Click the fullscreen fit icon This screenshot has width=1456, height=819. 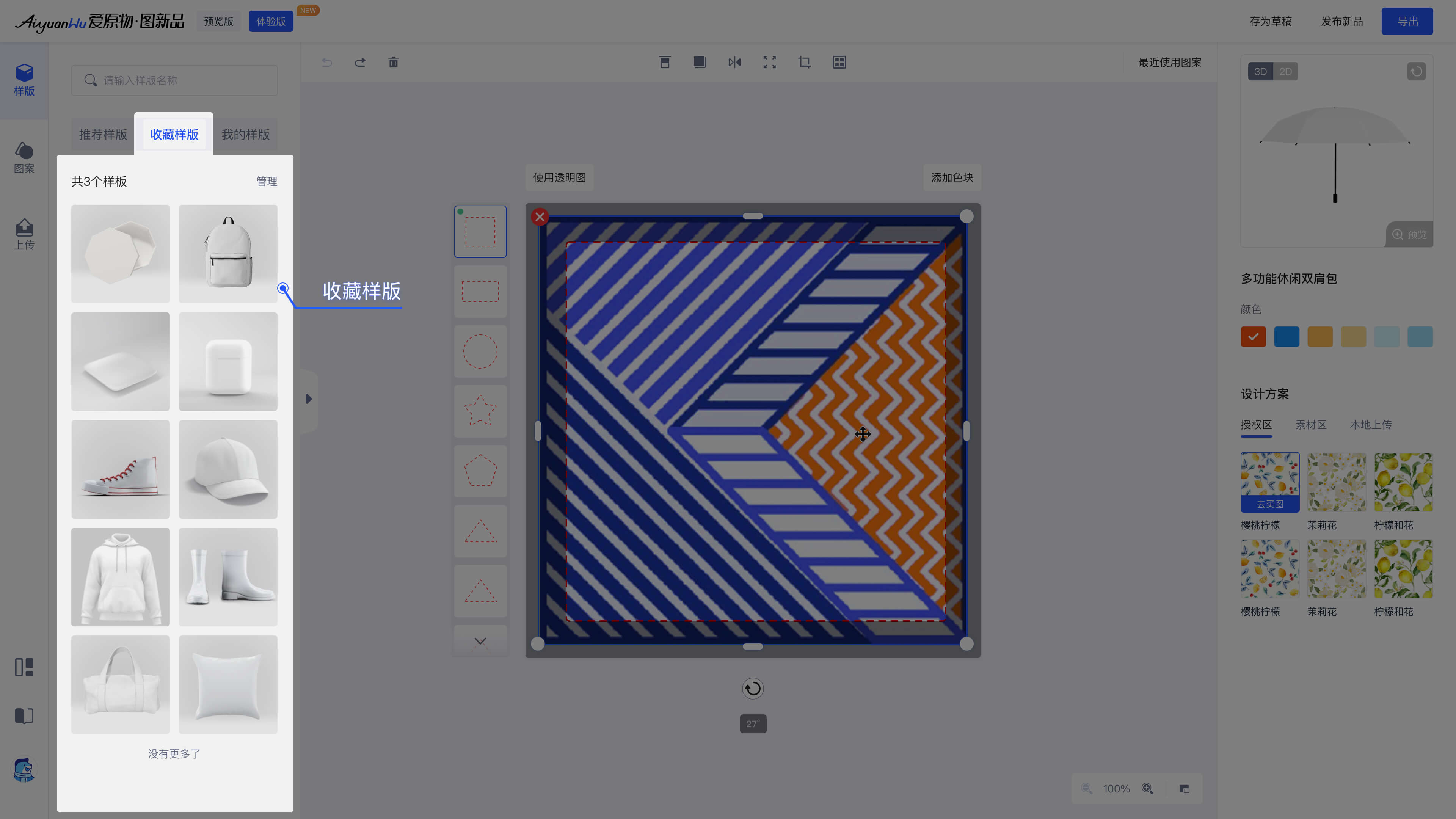tap(769, 62)
